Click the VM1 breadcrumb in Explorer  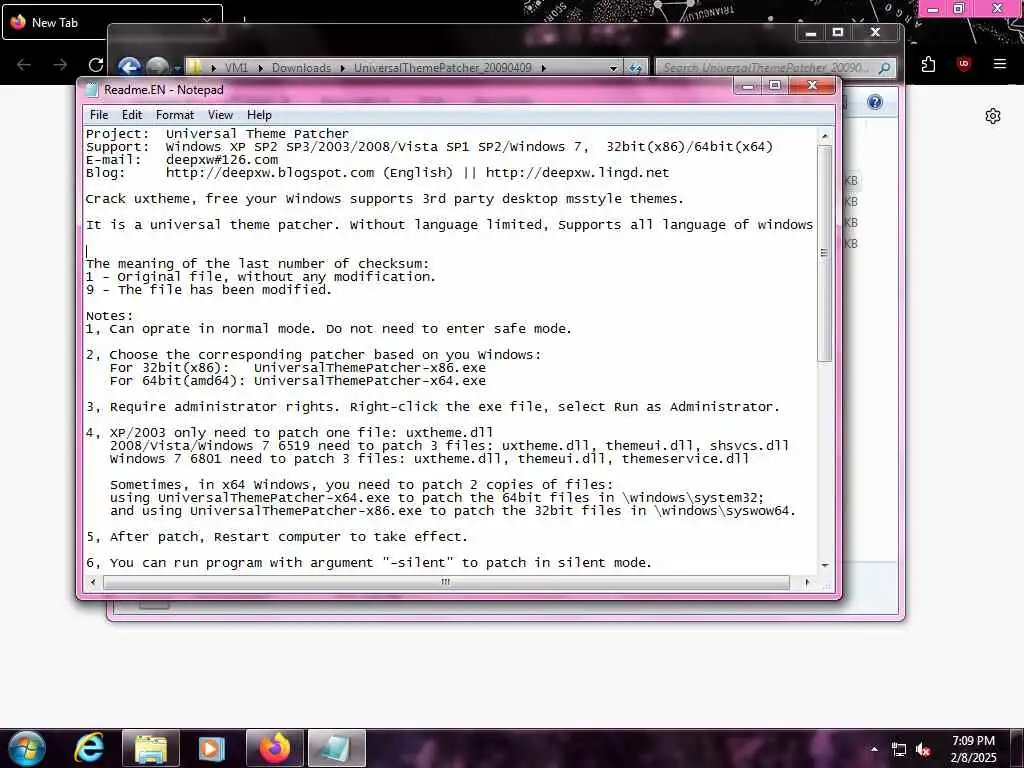point(236,68)
